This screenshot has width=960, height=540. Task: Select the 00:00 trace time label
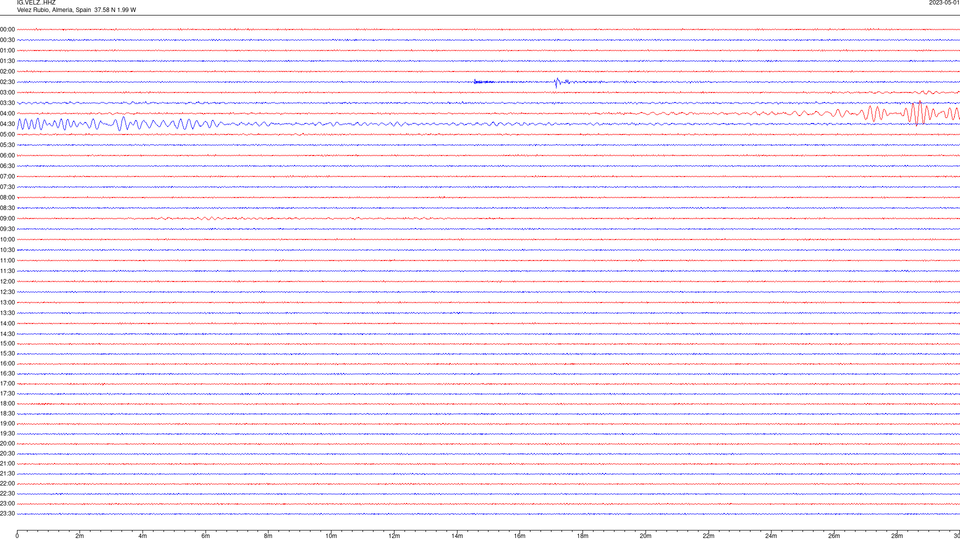[x=7, y=29]
